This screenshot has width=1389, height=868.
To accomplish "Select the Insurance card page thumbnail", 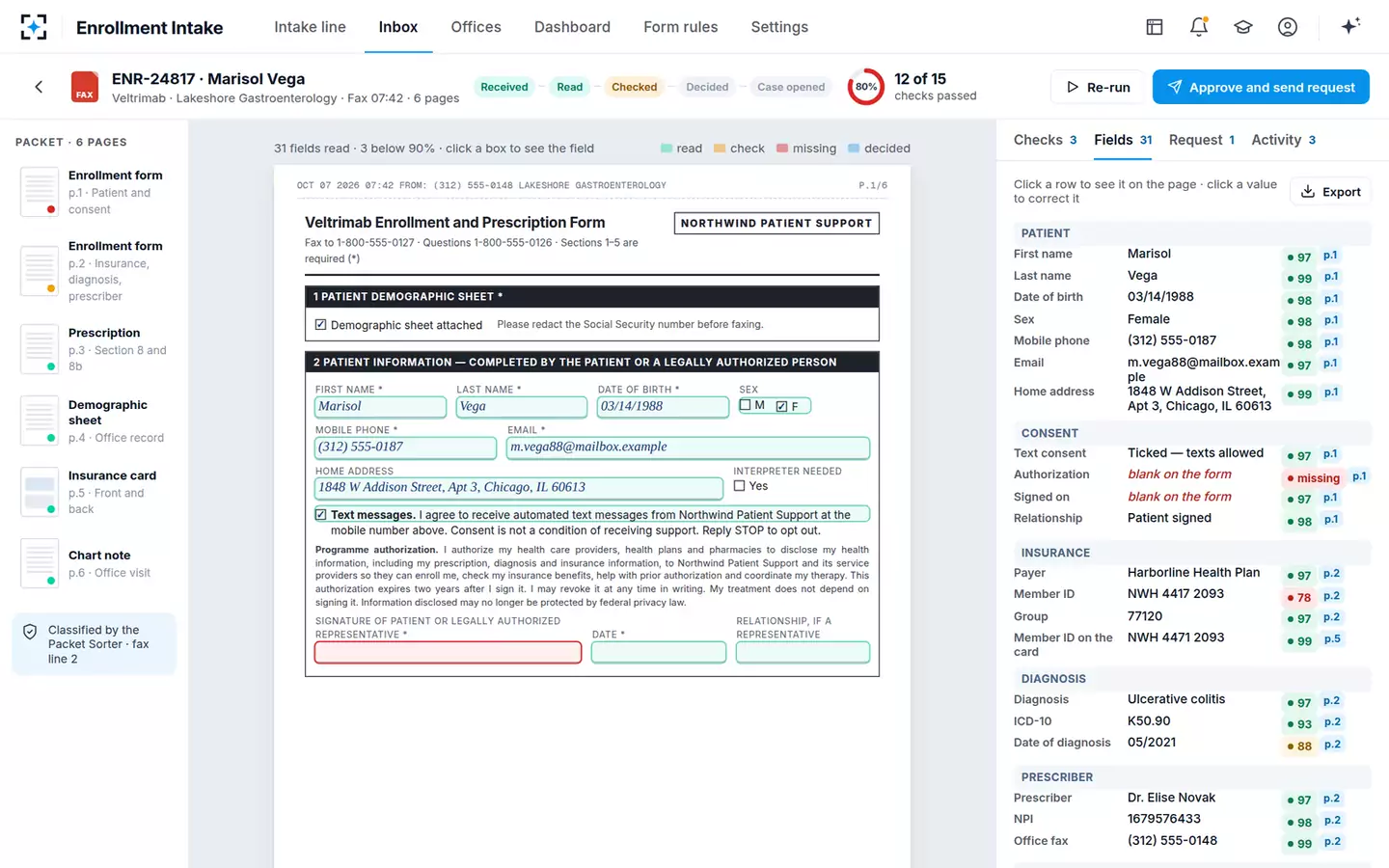I will 95,492.
